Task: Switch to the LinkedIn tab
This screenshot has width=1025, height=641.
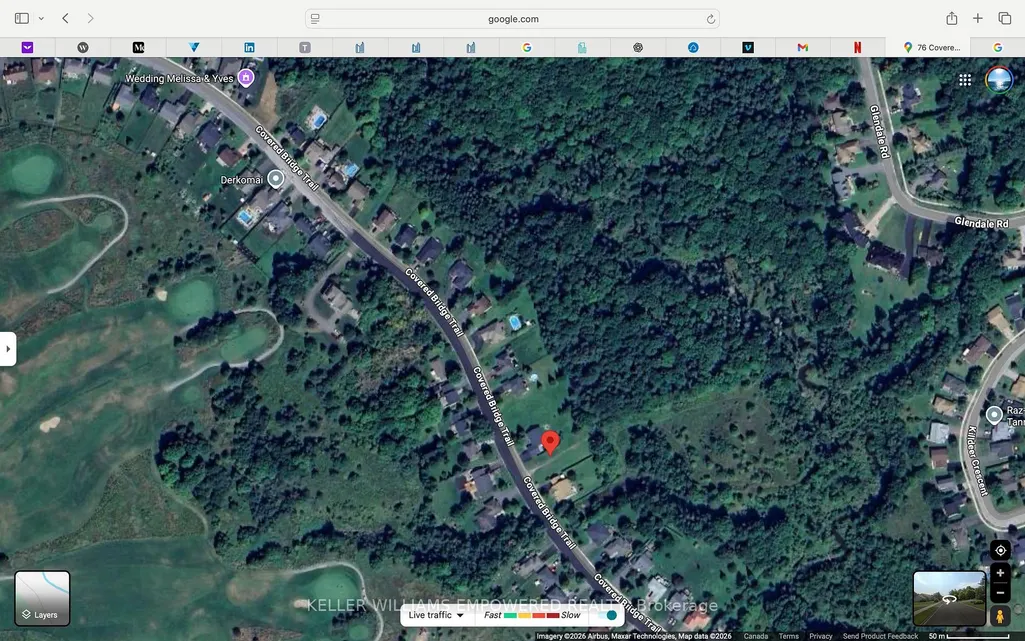Action: click(249, 47)
